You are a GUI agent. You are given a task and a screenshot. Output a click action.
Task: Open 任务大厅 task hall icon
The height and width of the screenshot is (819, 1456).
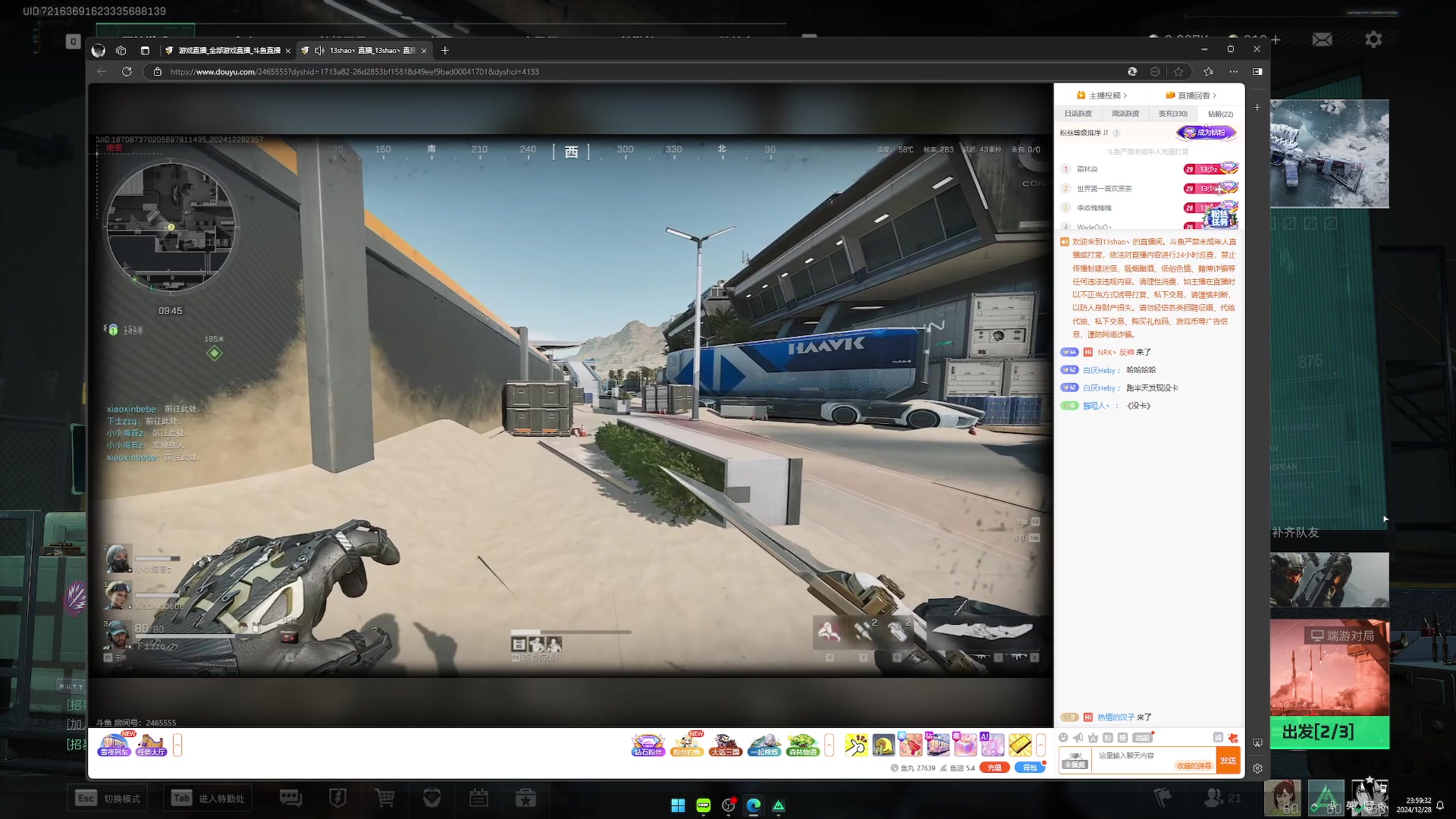pos(151,745)
